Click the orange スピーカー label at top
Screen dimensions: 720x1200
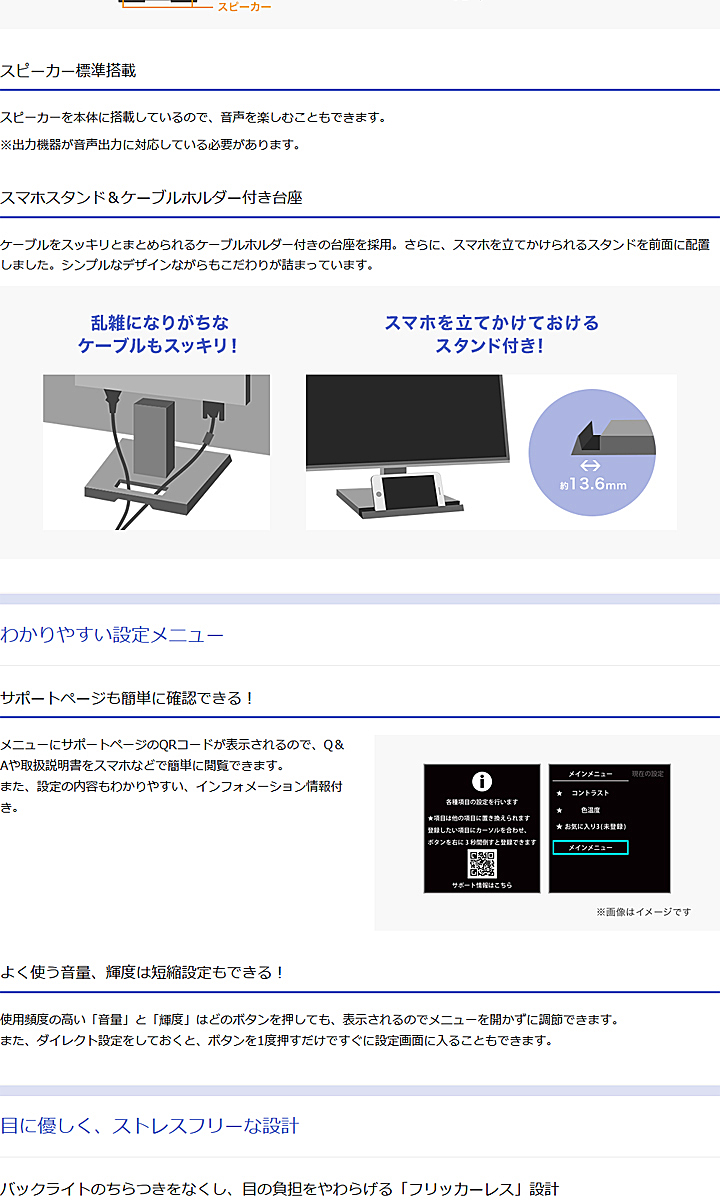[x=244, y=6]
